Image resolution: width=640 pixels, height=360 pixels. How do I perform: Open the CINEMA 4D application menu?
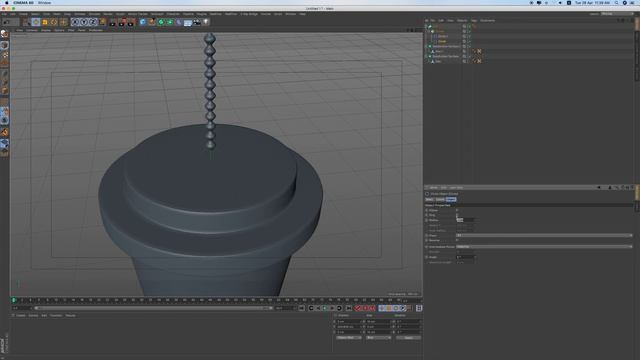point(23,3)
